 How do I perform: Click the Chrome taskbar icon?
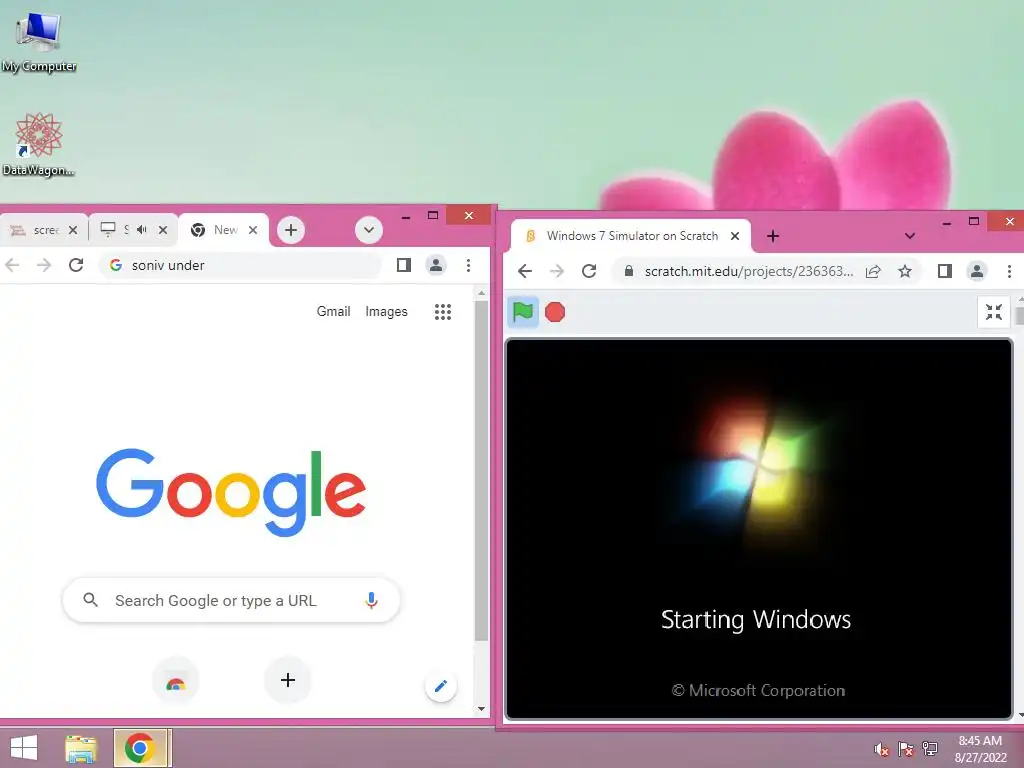142,748
